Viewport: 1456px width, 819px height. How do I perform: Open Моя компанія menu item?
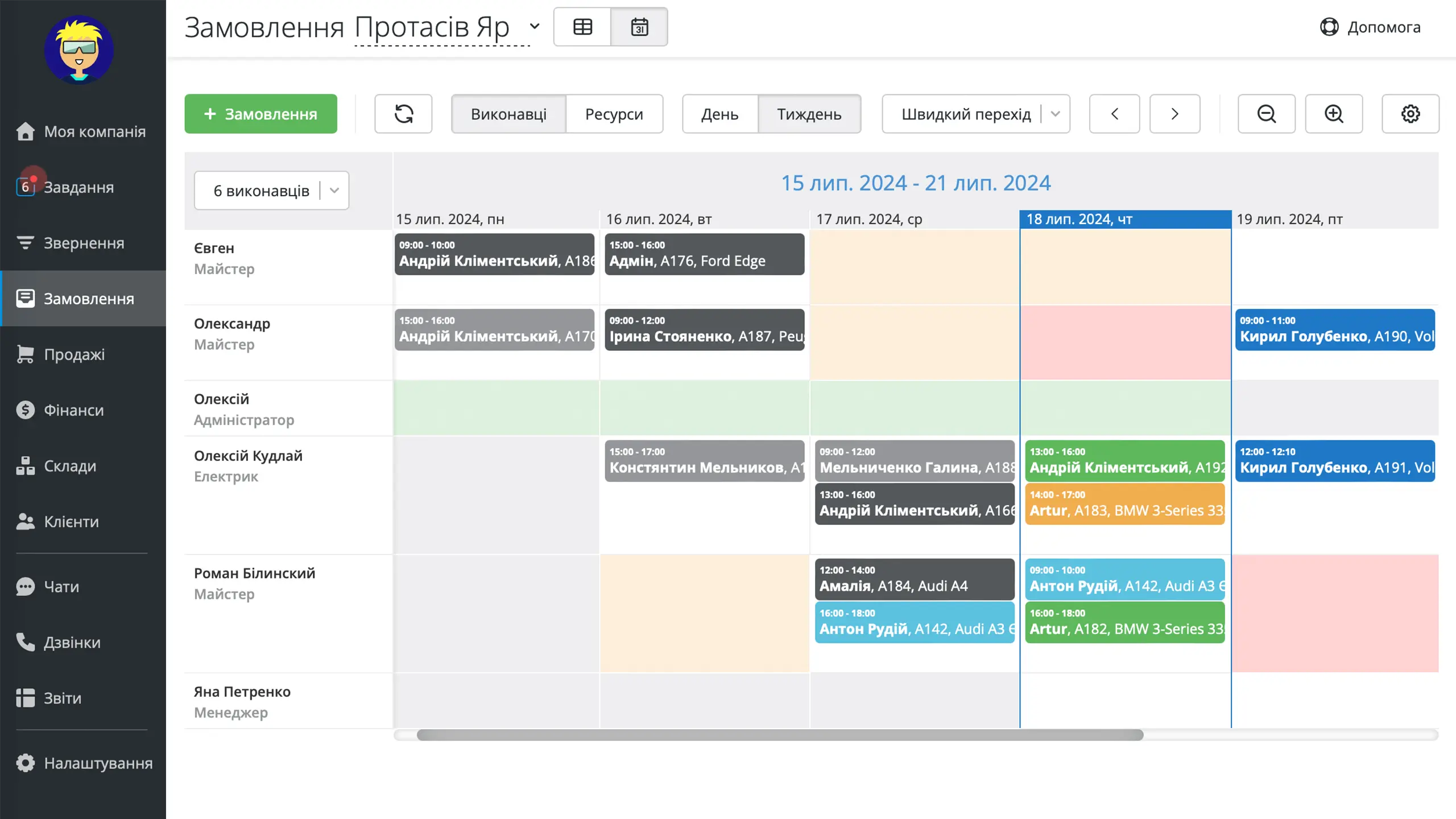click(x=83, y=131)
